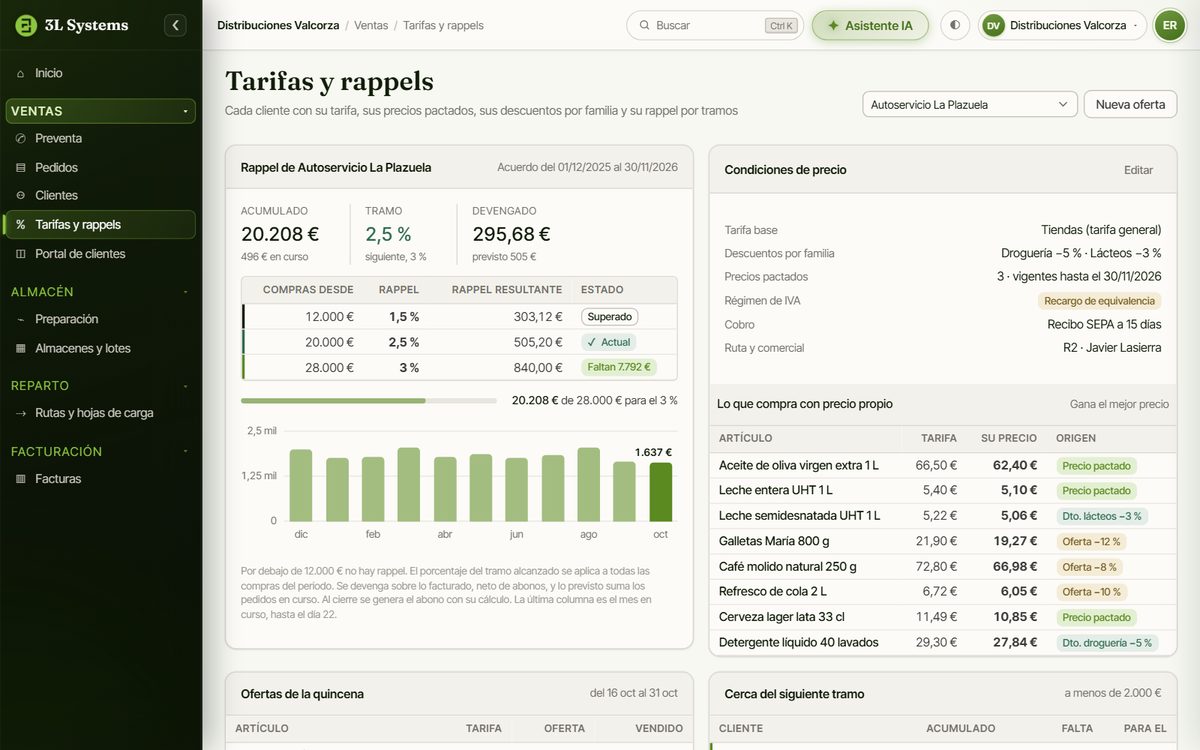The width and height of the screenshot is (1200, 750).
Task: Click the dic bar in the chart
Action: point(301,485)
